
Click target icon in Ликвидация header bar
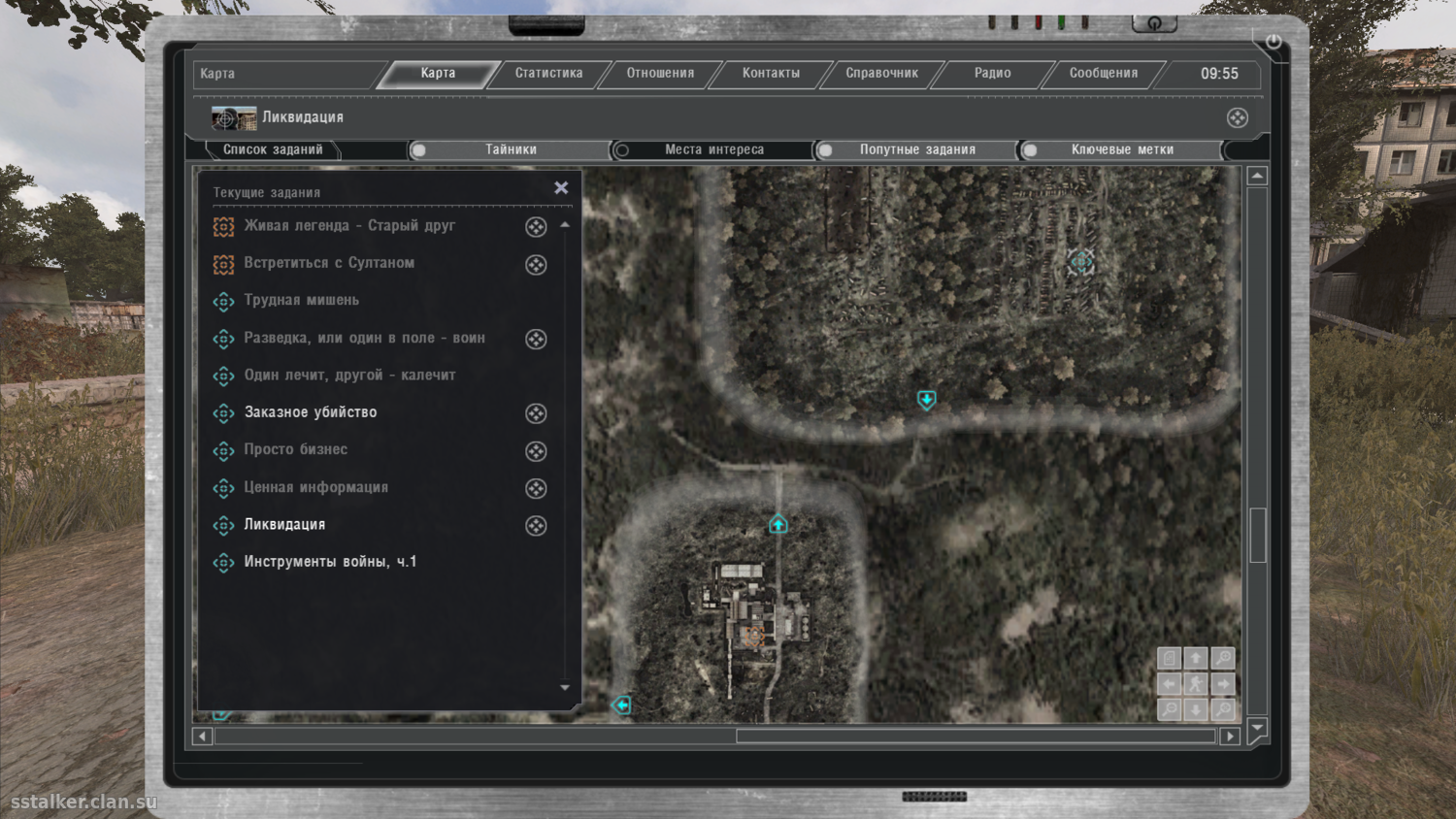[x=1237, y=118]
